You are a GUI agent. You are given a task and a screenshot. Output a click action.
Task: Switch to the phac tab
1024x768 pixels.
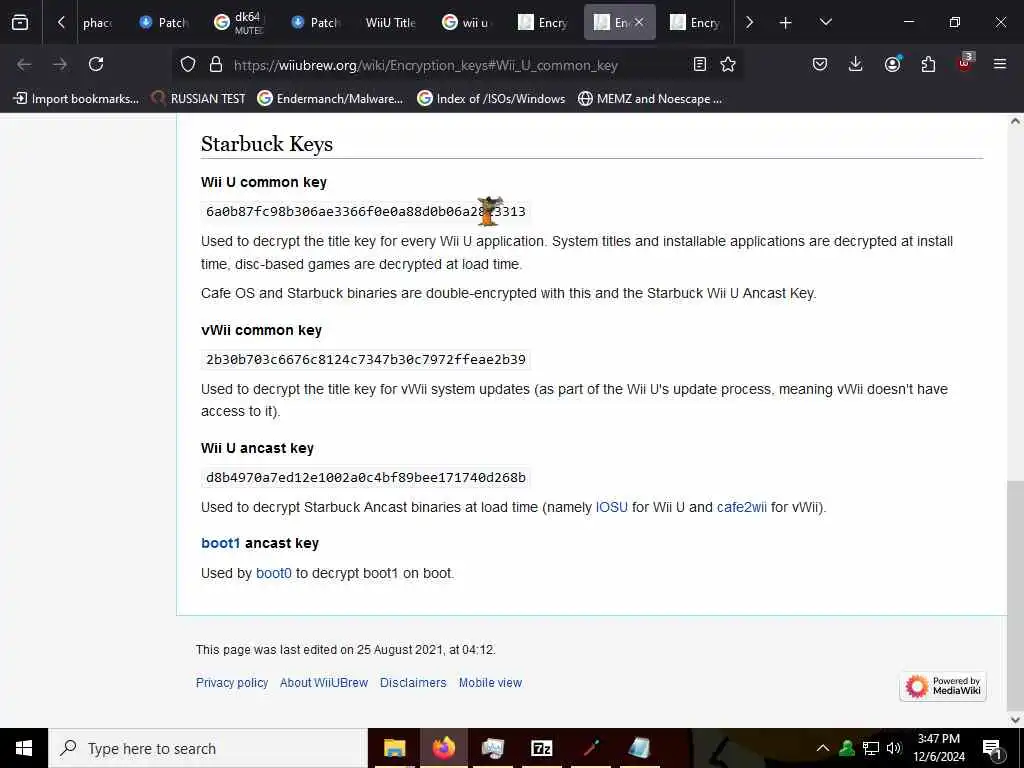tap(97, 22)
